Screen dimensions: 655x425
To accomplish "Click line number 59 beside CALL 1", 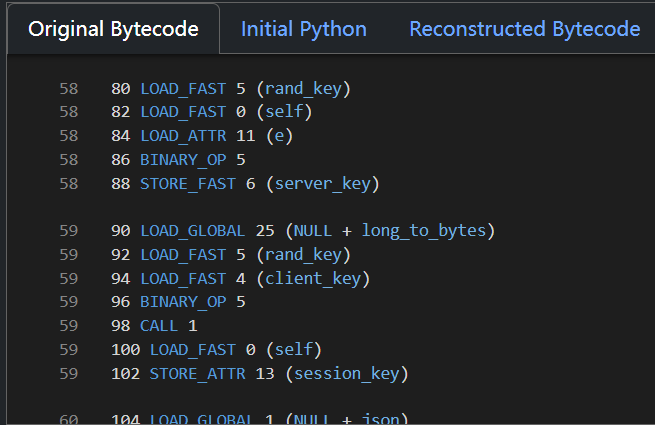I will coord(68,326).
